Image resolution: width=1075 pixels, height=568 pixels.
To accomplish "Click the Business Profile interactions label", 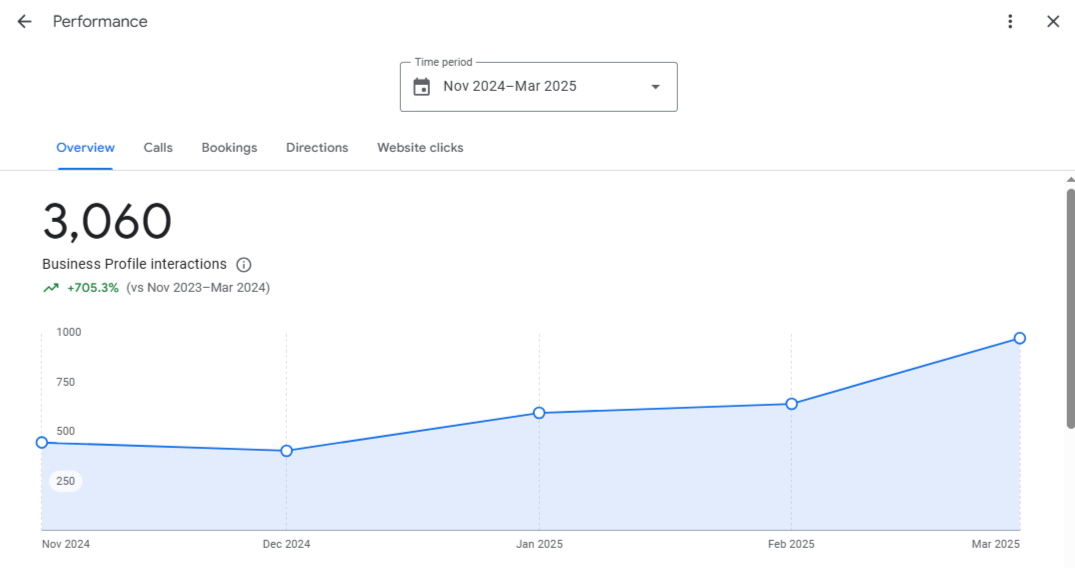I will (134, 264).
